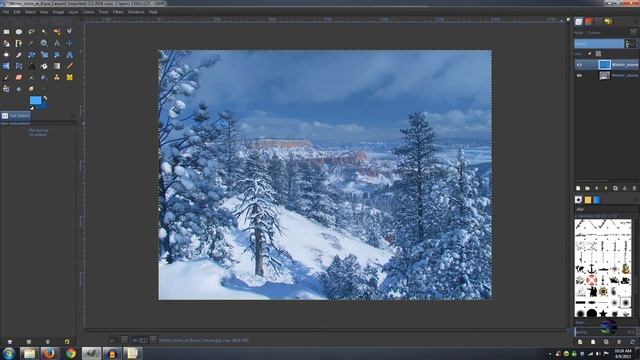Select the Fuzzy Select wand tool

(x=44, y=31)
